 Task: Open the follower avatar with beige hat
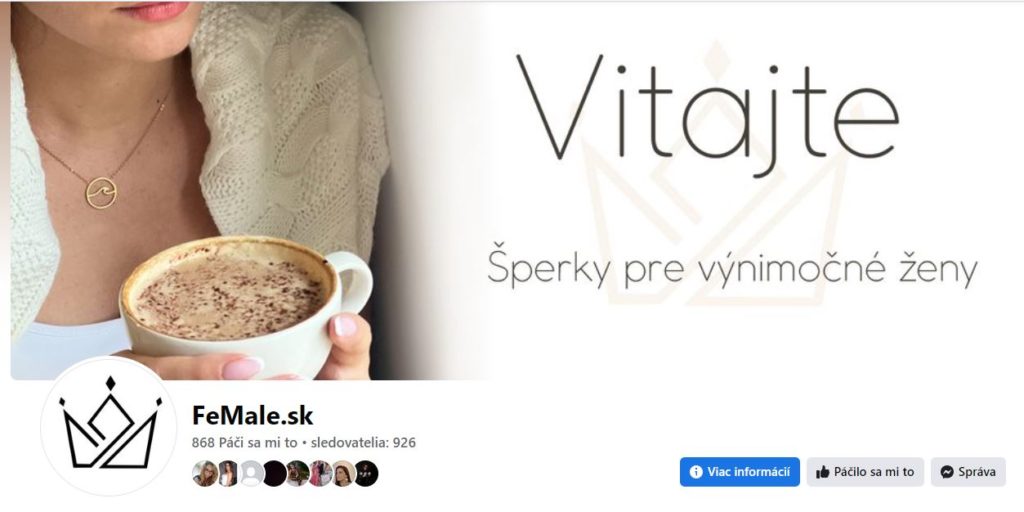pyautogui.click(x=343, y=473)
